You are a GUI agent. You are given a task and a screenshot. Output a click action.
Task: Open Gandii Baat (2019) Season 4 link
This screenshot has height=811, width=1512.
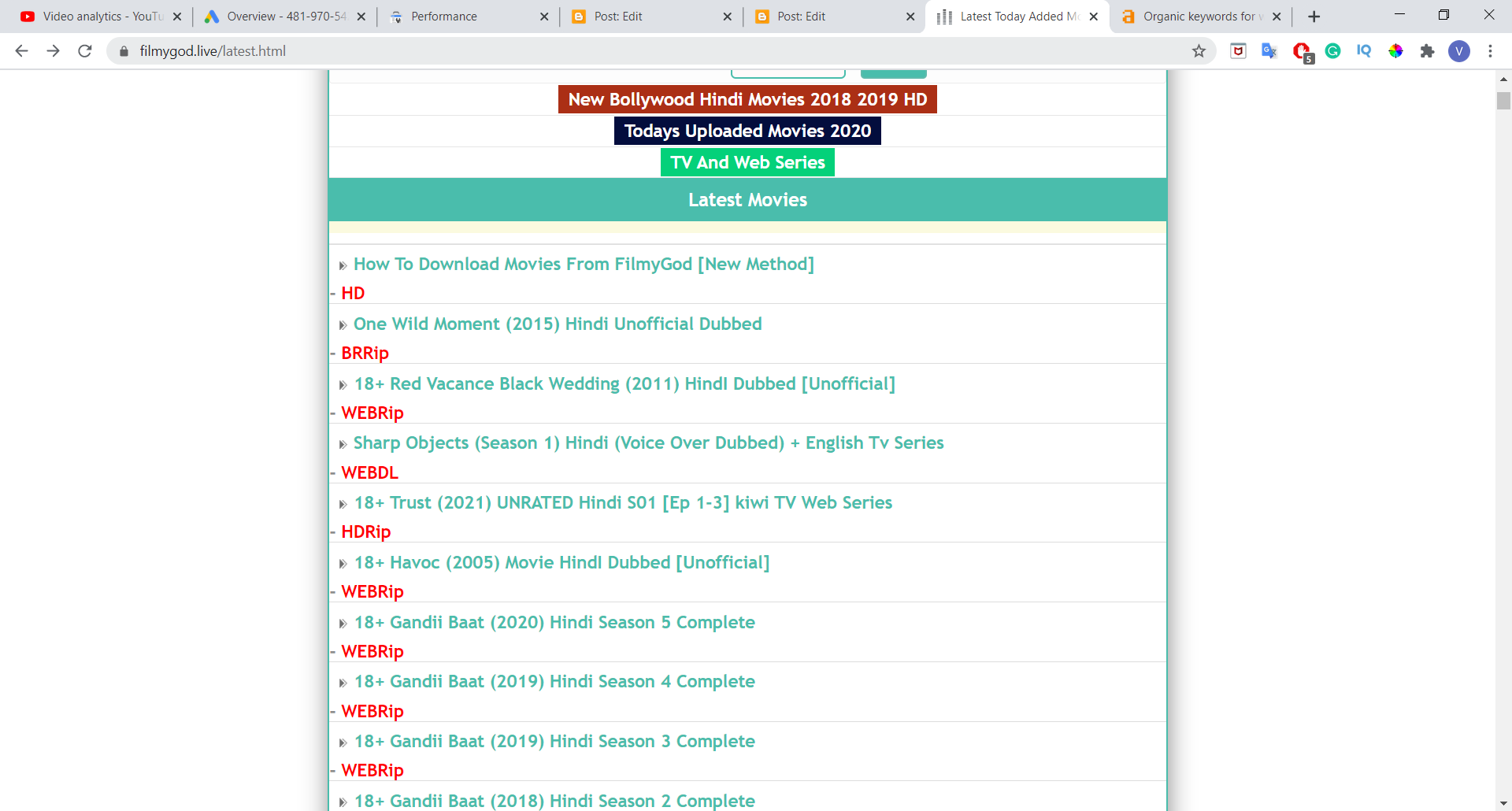click(x=554, y=682)
